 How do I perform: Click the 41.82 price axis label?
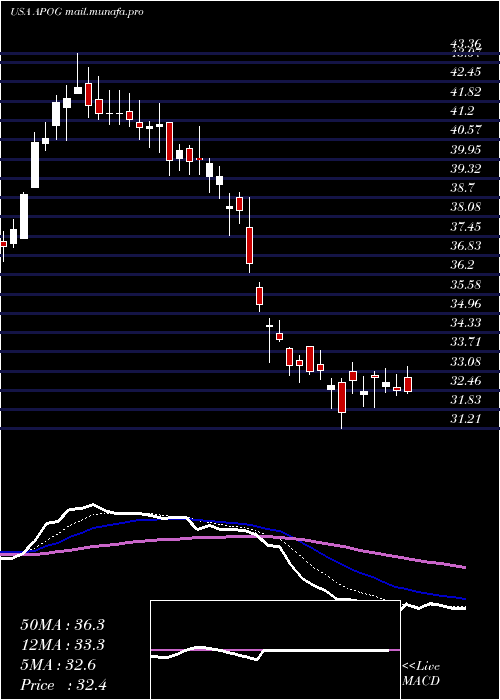click(x=466, y=92)
